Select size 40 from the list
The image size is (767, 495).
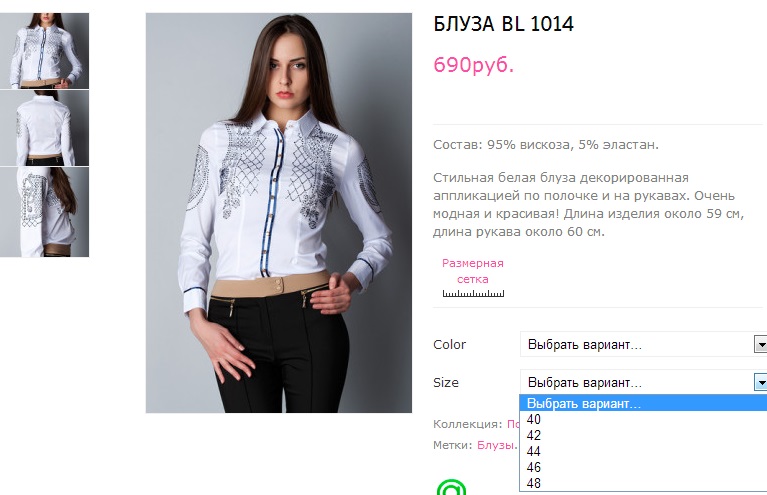(x=534, y=420)
